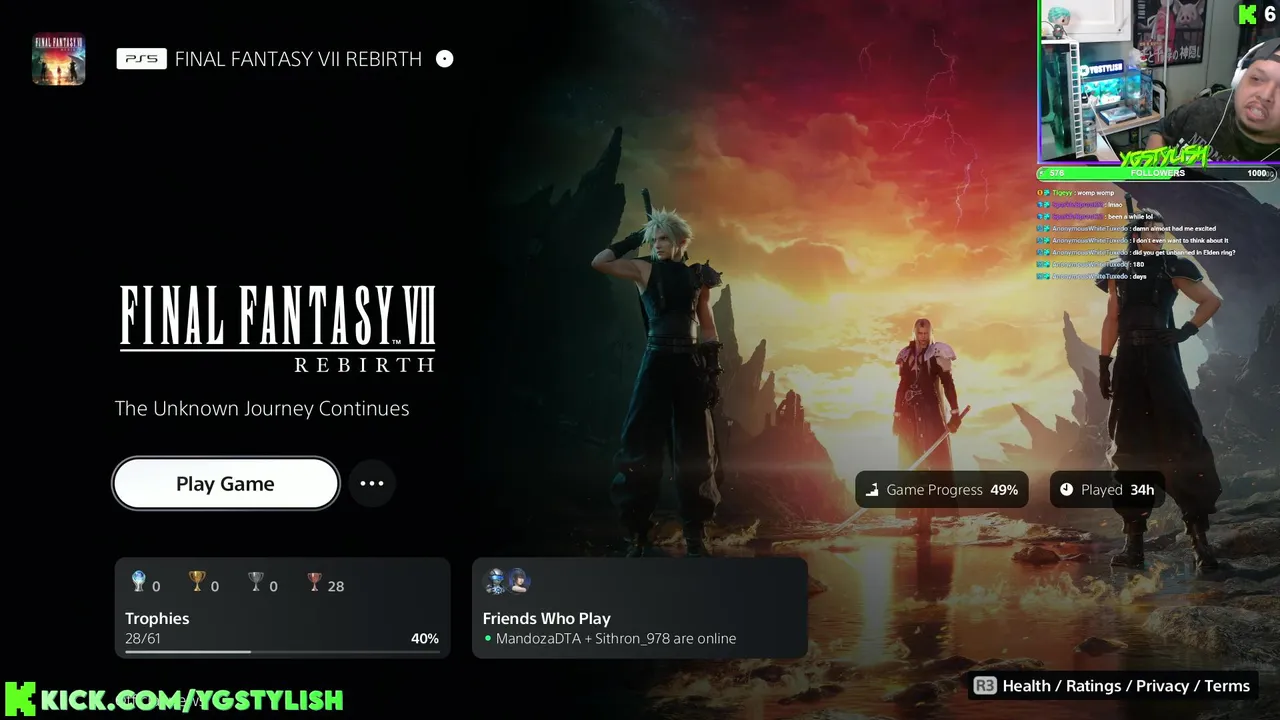Screen dimensions: 1280x720
Task: Click the green online status dot
Action: pyautogui.click(x=488, y=639)
